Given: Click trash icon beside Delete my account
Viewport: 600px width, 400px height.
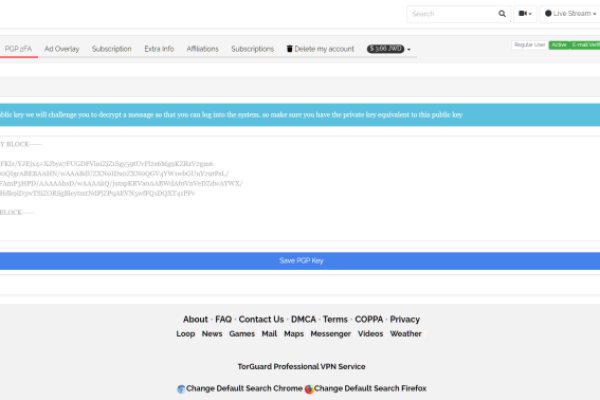Looking at the screenshot, I should click(x=290, y=48).
